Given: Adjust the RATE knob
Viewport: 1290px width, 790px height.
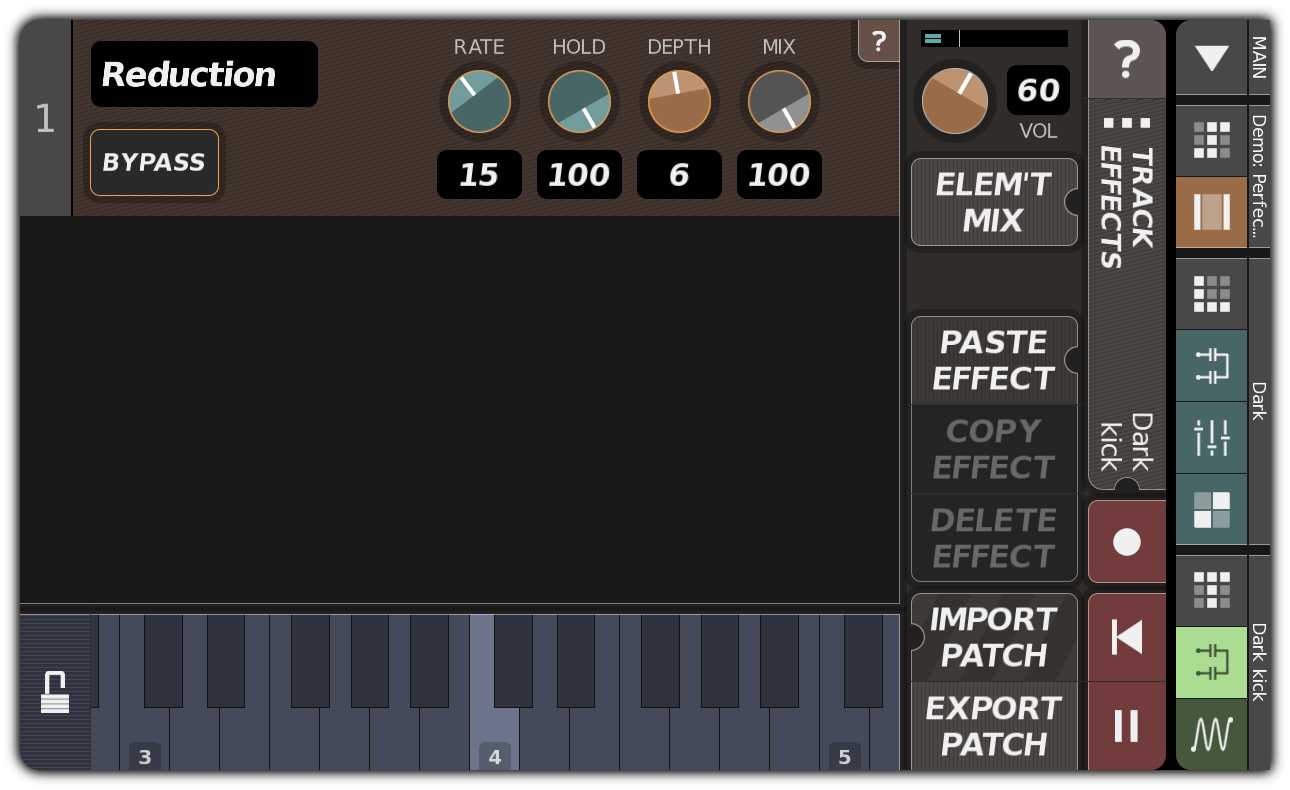Looking at the screenshot, I should [x=479, y=101].
